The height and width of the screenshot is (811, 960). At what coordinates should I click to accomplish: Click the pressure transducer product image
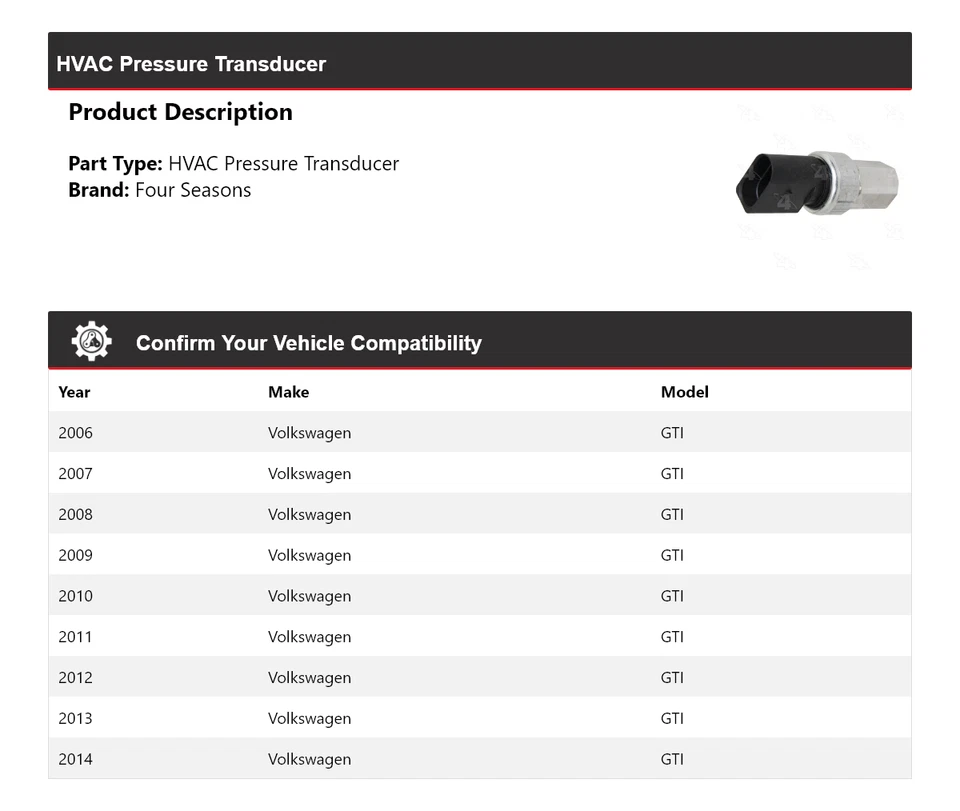(x=816, y=183)
